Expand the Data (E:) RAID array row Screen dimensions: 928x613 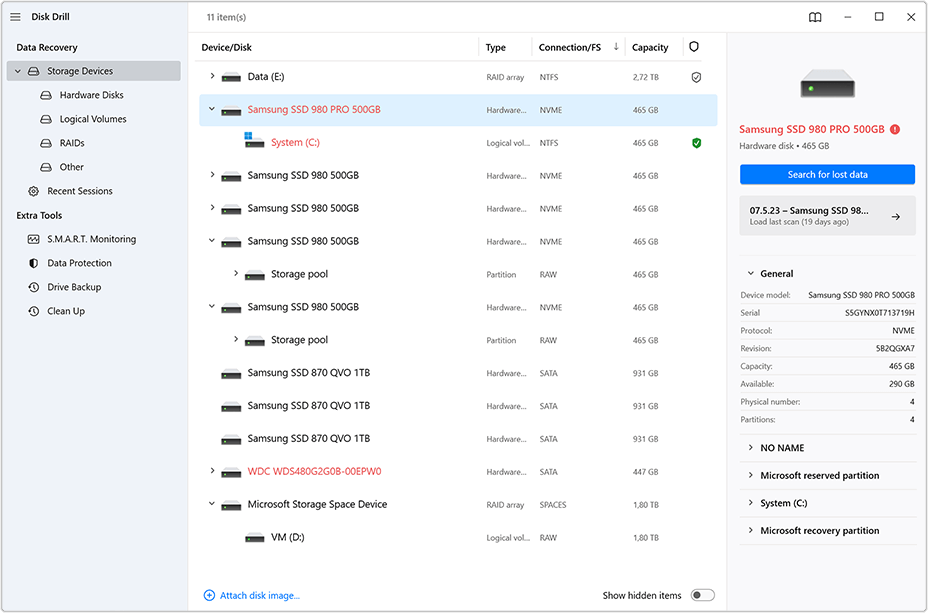click(212, 76)
